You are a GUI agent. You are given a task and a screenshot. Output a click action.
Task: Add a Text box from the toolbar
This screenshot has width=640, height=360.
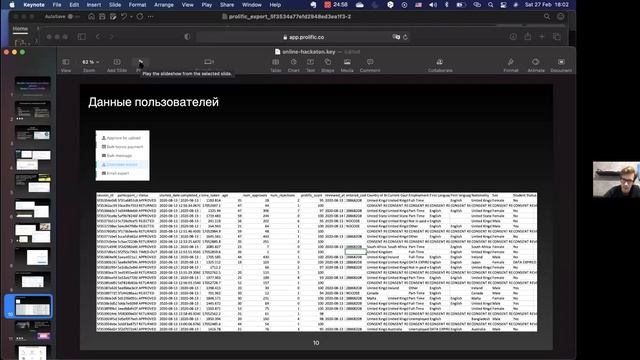click(311, 65)
